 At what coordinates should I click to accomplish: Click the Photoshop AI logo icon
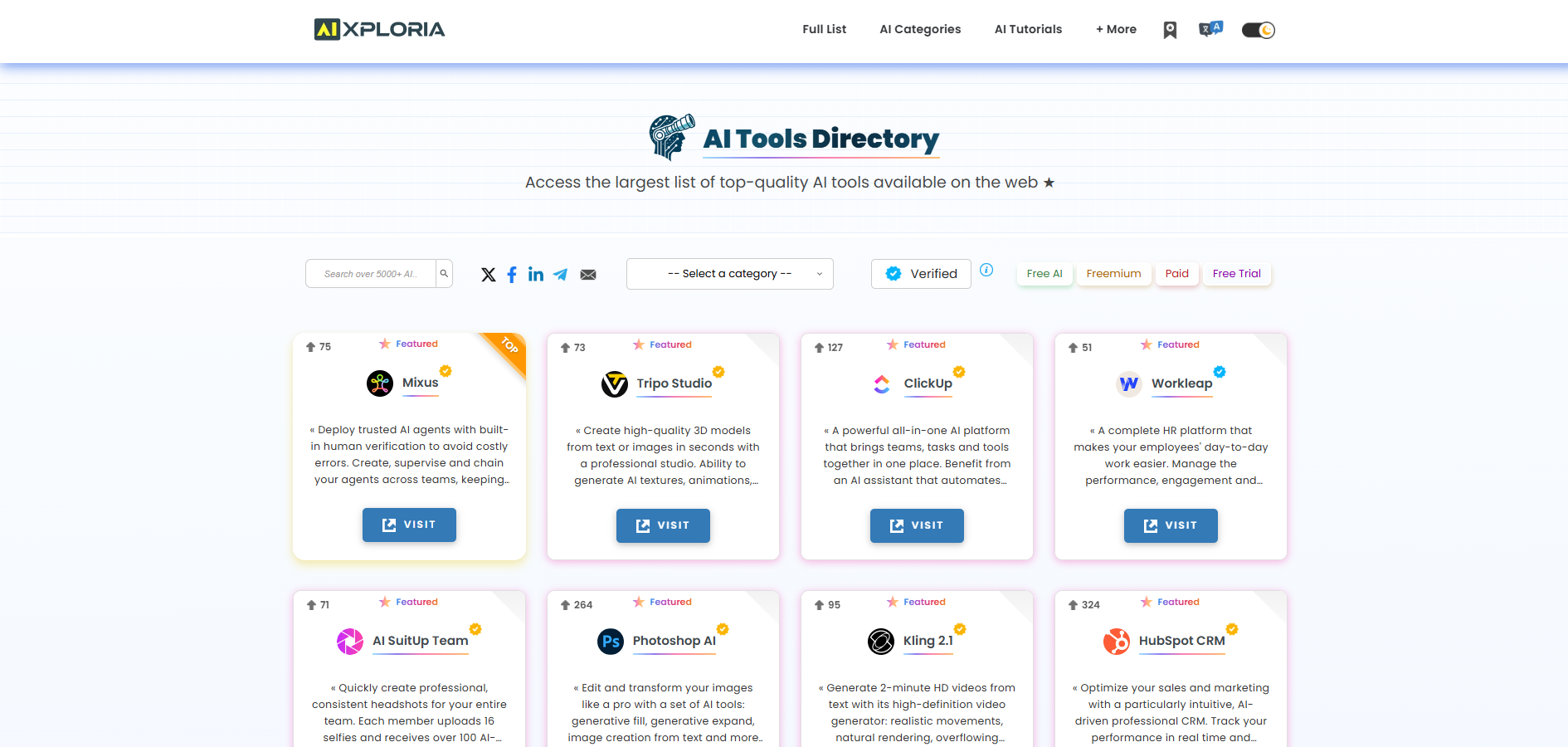coord(611,642)
